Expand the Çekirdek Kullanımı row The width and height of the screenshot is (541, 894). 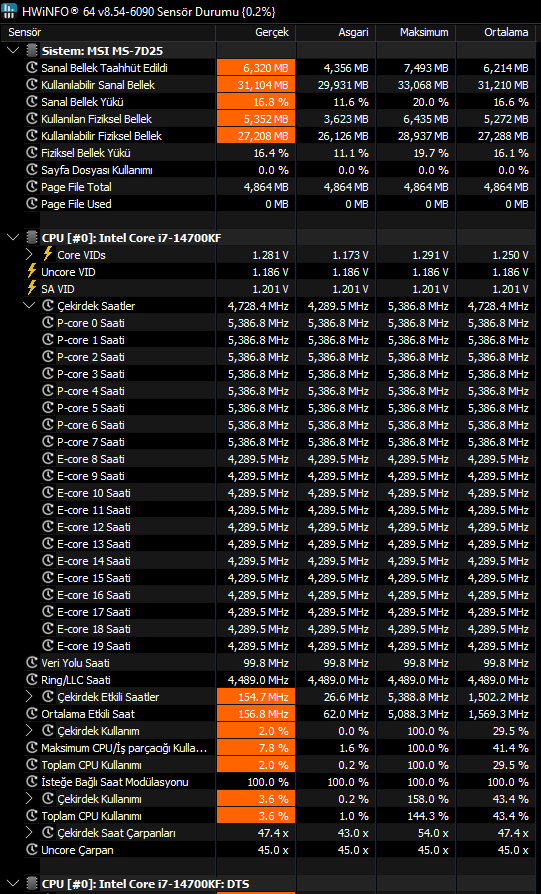click(x=30, y=799)
